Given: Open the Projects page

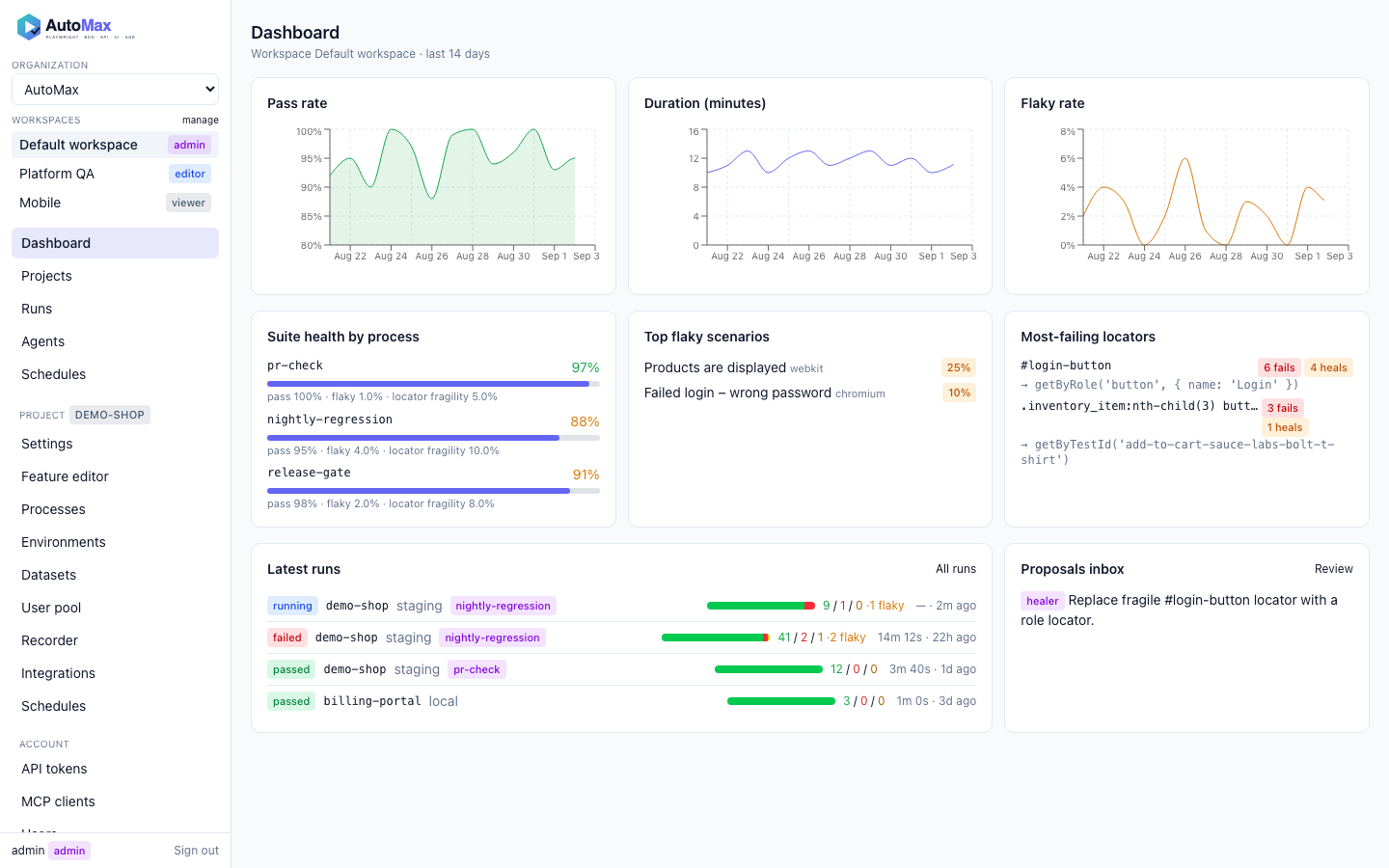Looking at the screenshot, I should [x=115, y=276].
